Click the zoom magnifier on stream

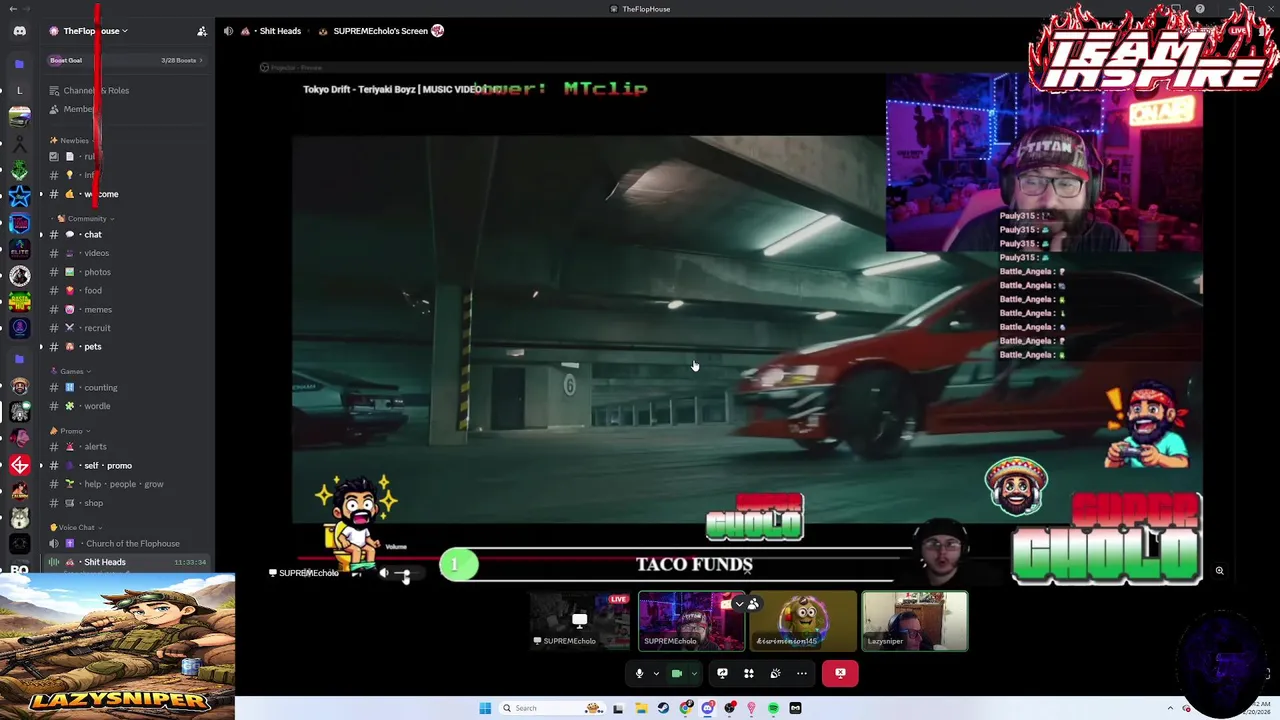pyautogui.click(x=1219, y=571)
